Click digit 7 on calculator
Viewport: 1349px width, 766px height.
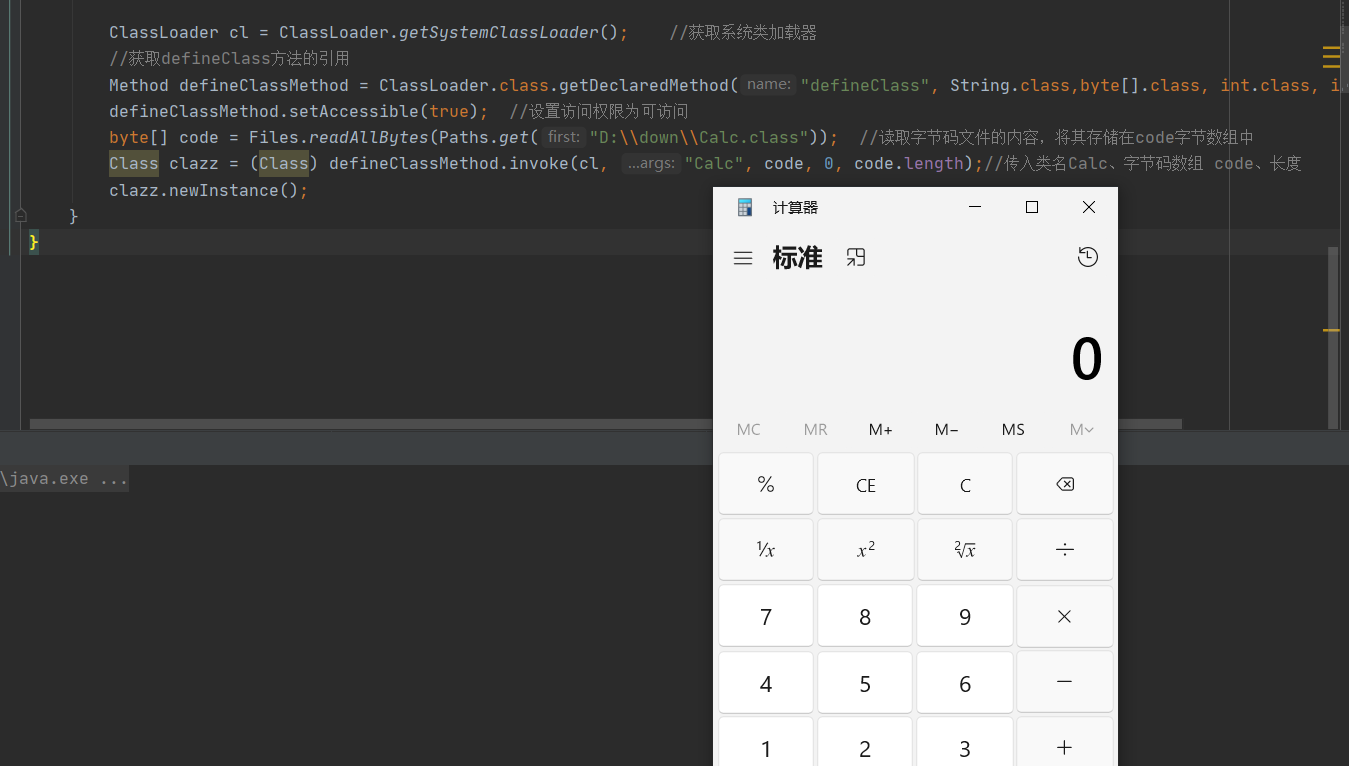point(766,616)
